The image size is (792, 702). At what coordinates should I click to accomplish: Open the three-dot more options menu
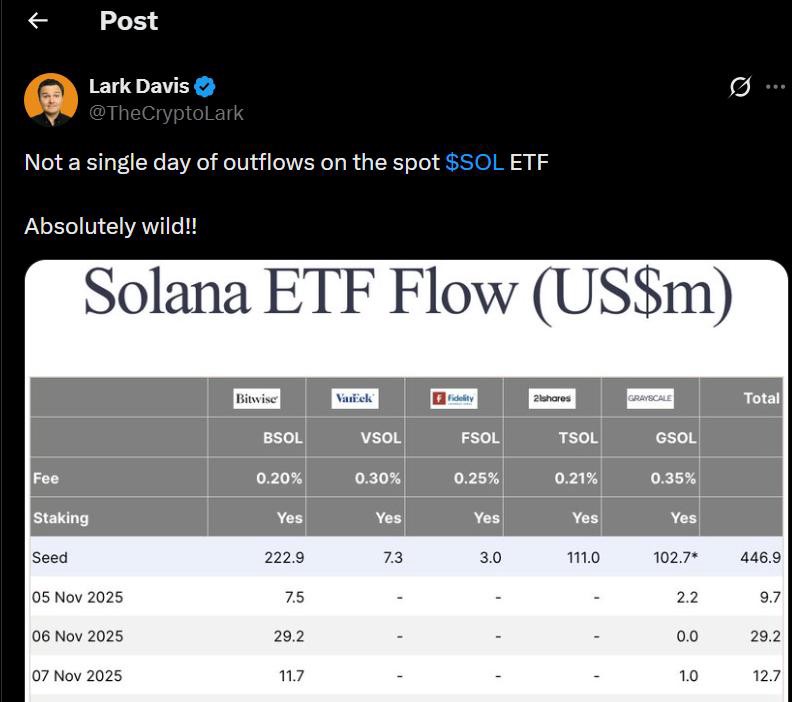(x=775, y=87)
